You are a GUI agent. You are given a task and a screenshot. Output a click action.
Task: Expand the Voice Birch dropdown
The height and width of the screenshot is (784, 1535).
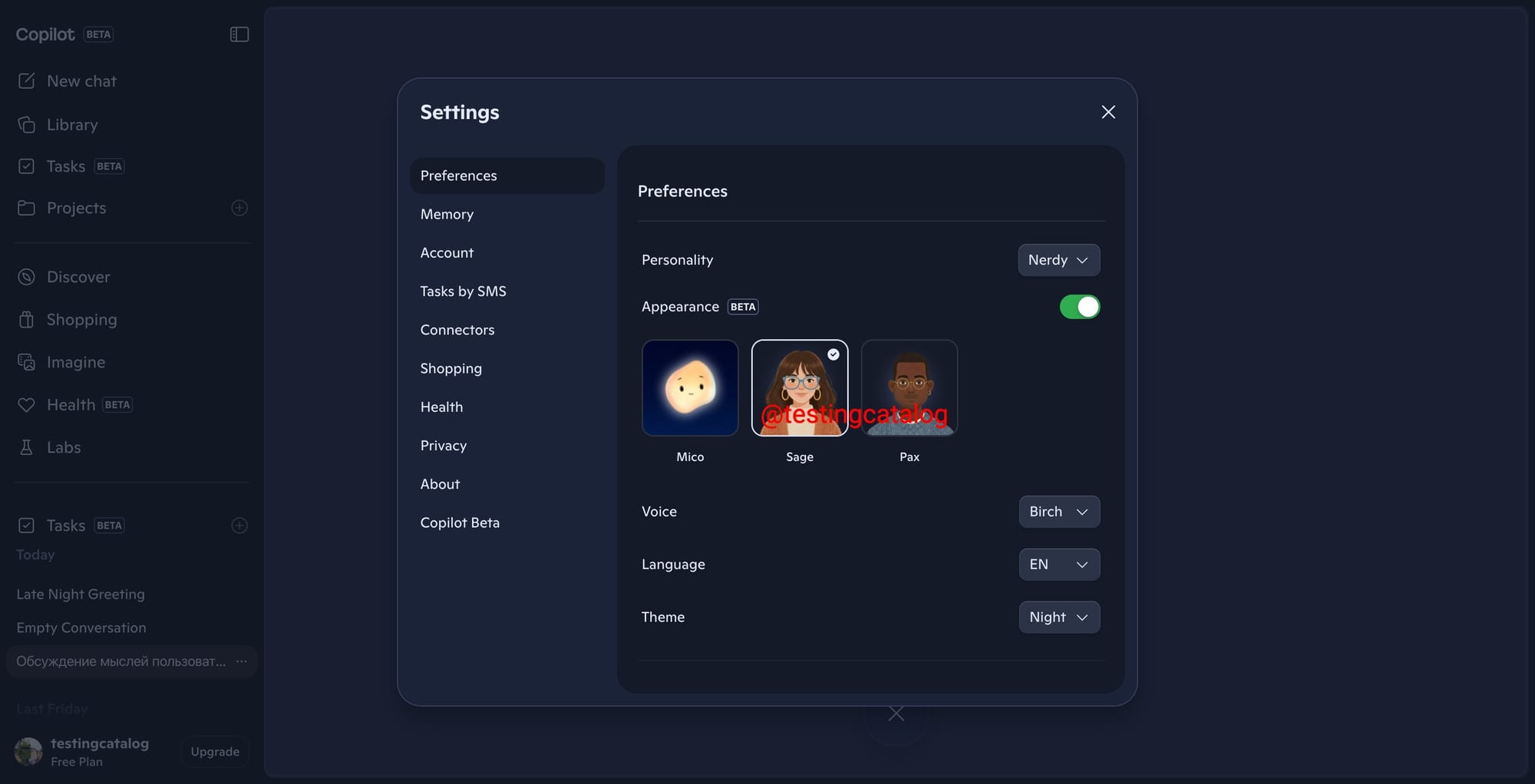click(1058, 512)
